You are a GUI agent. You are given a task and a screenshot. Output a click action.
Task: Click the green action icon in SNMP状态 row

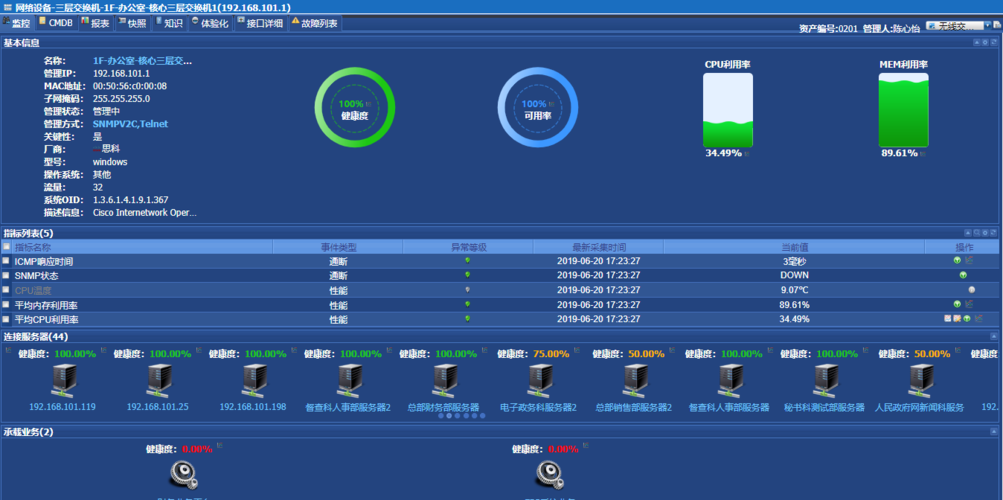click(x=963, y=275)
